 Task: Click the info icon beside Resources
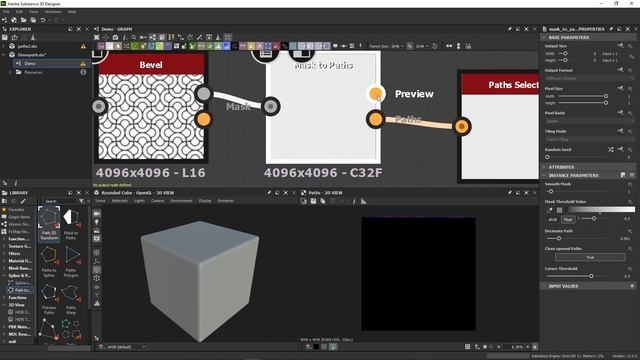pos(83,72)
